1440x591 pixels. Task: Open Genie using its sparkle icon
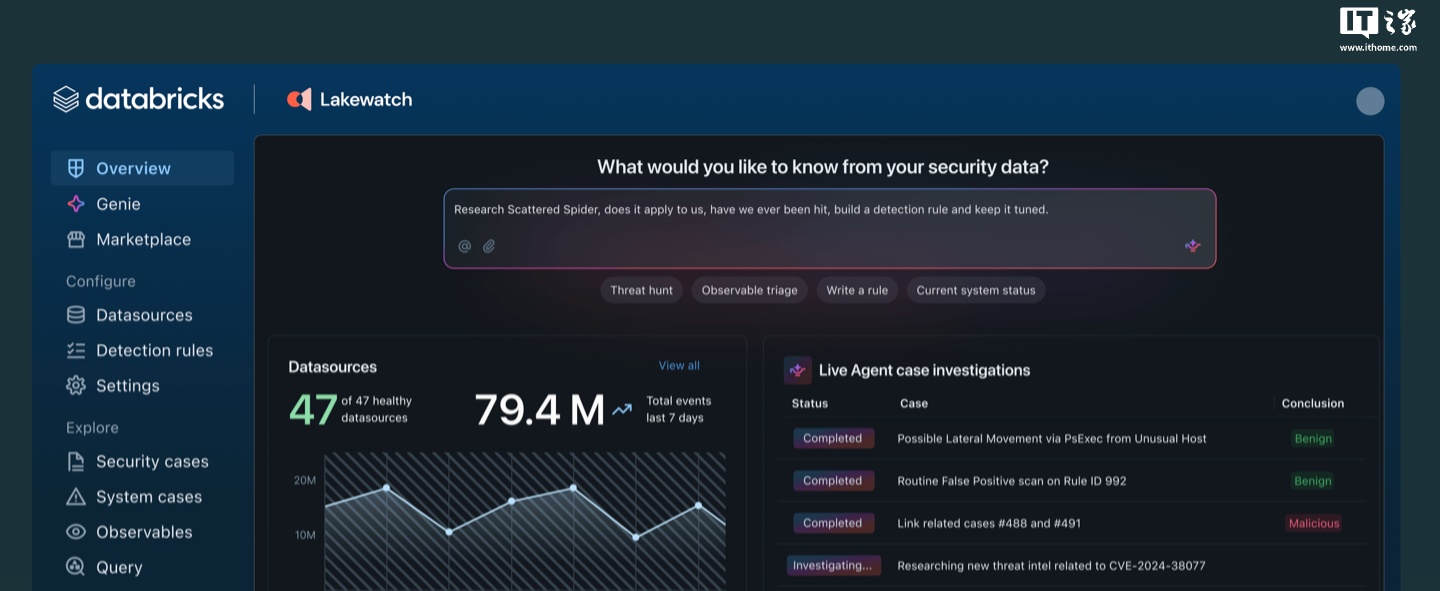[x=76, y=204]
